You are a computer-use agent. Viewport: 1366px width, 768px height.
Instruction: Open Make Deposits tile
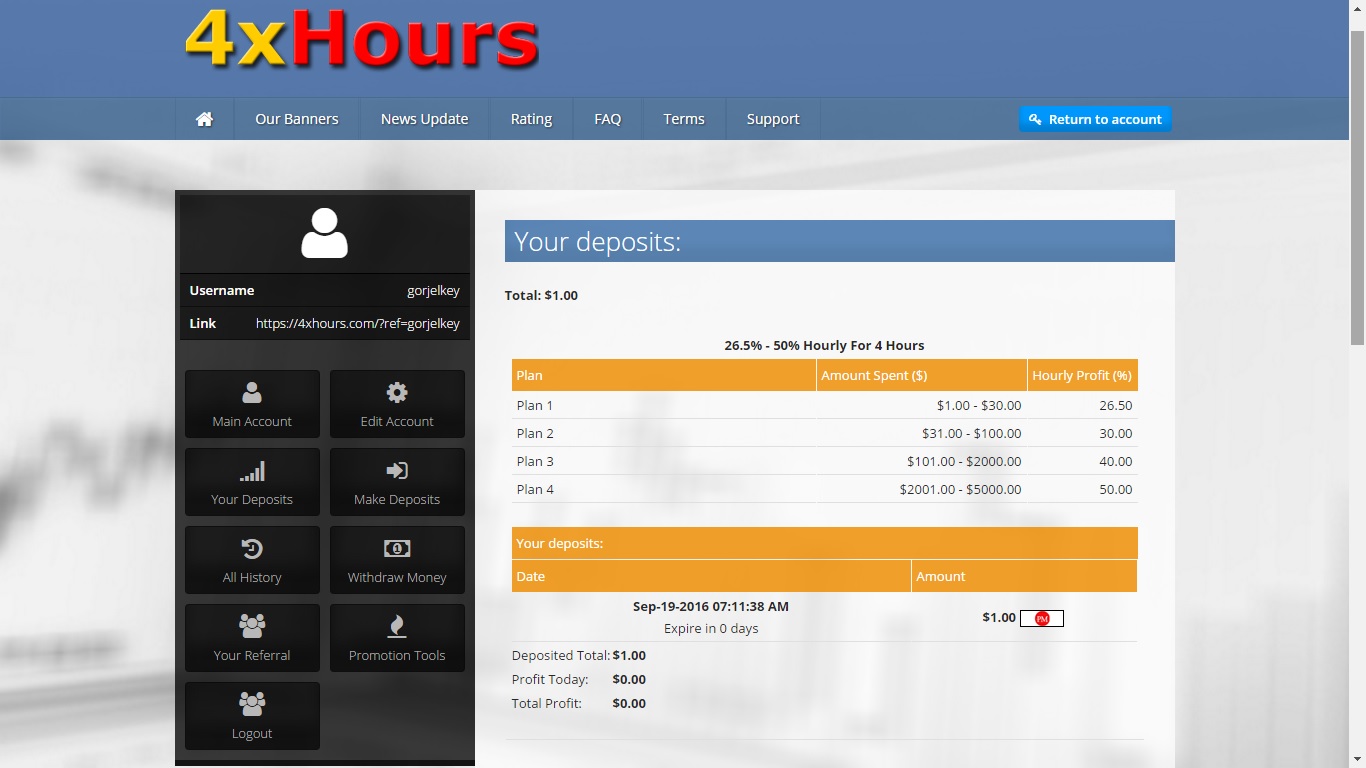coord(397,482)
